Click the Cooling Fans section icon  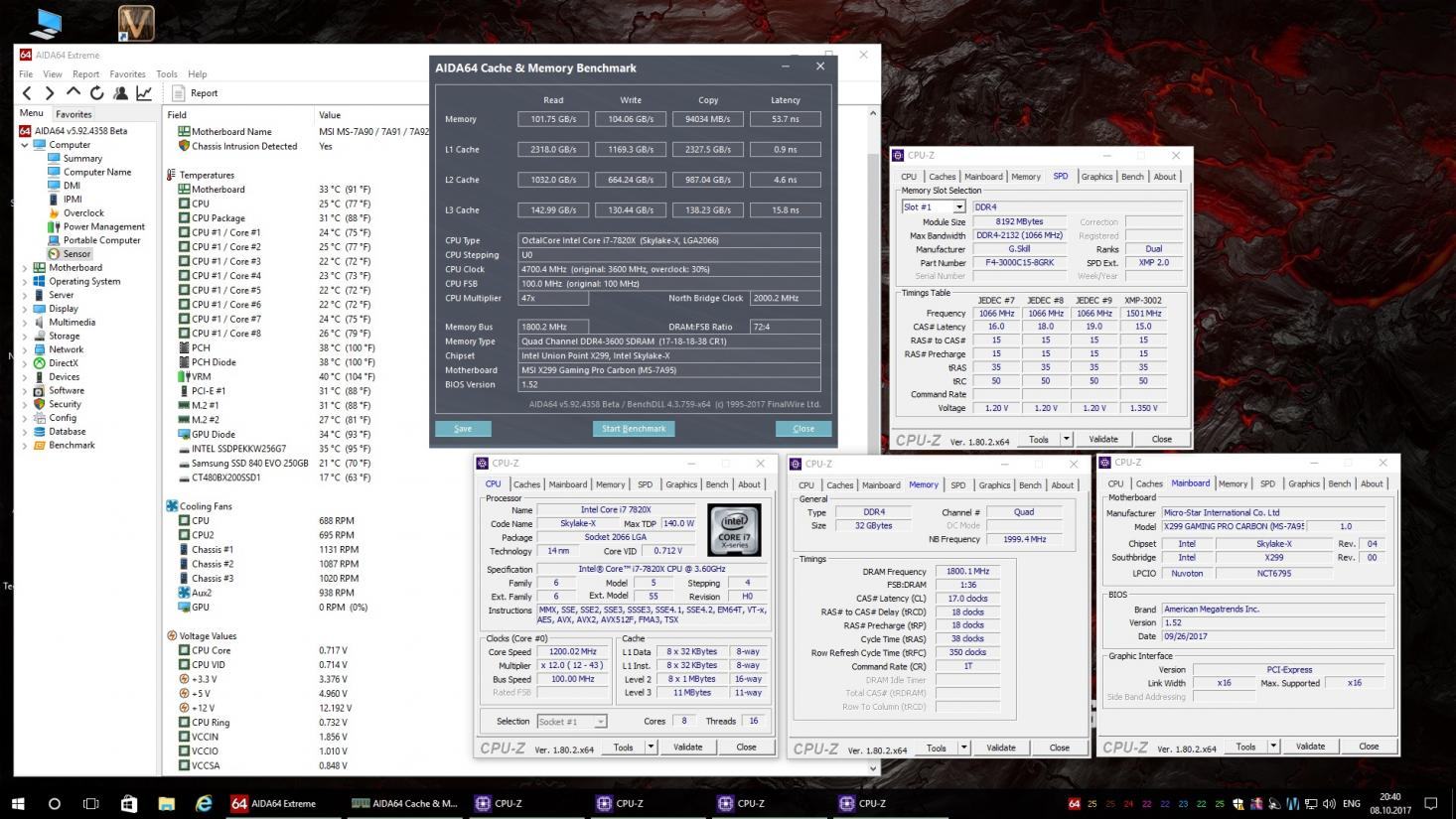[172, 506]
